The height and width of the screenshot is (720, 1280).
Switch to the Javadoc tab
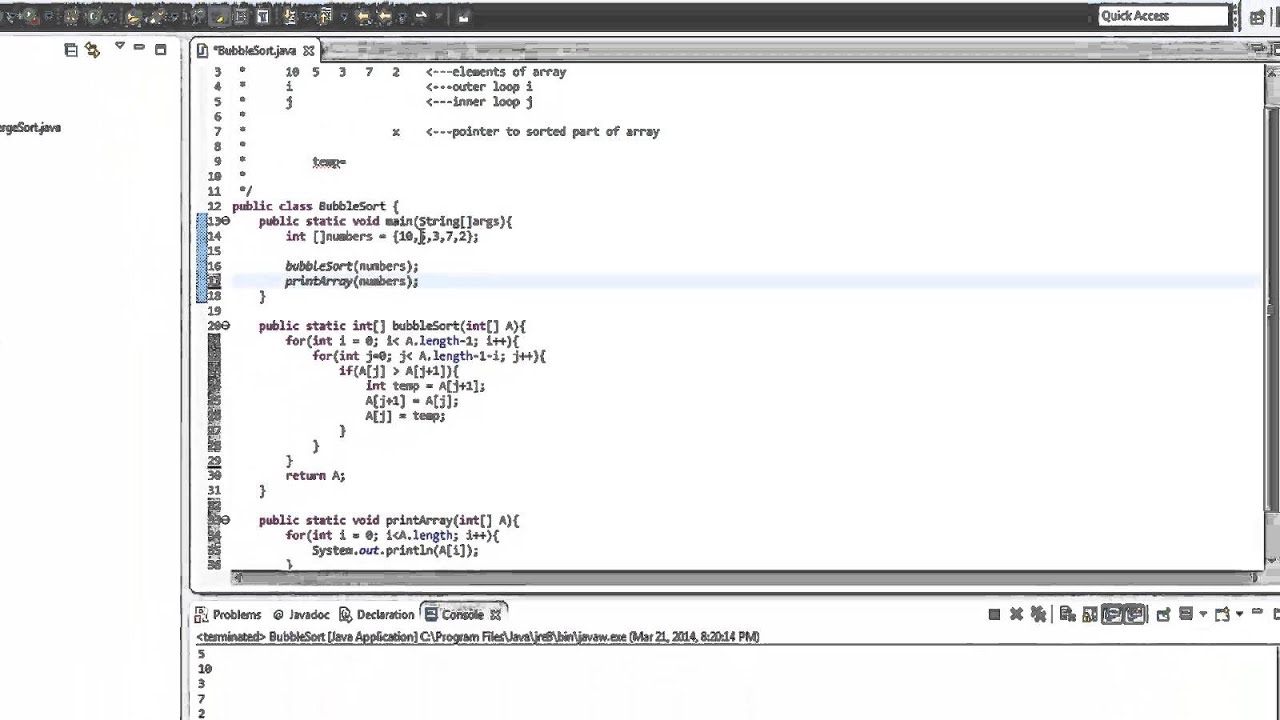pyautogui.click(x=301, y=615)
